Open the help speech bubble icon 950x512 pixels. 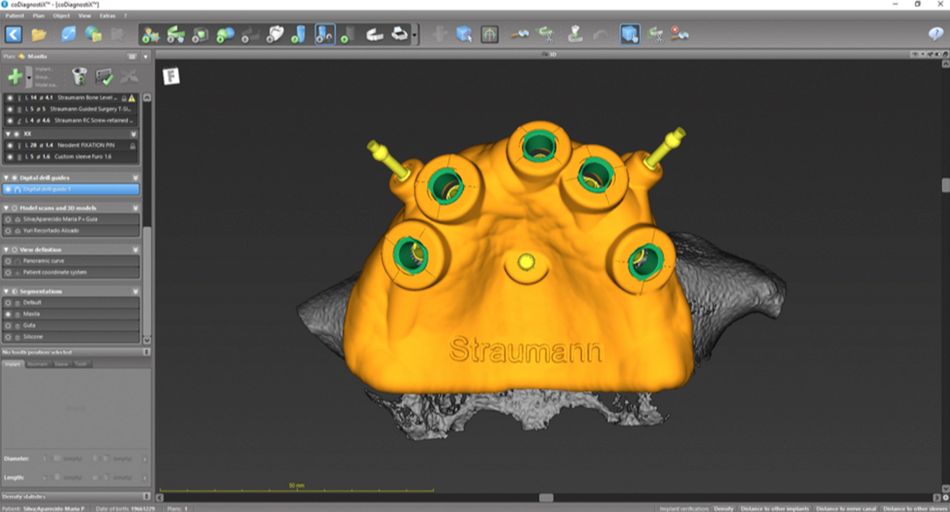tap(935, 35)
